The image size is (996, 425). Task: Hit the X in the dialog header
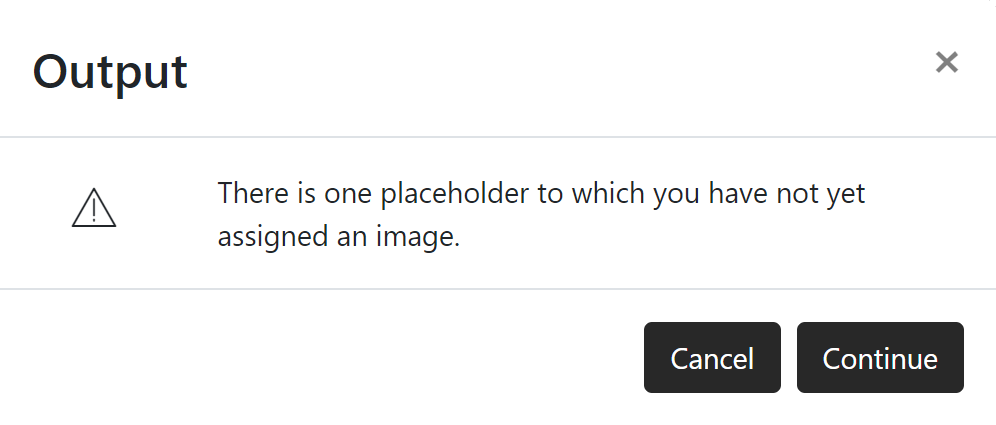[x=946, y=63]
